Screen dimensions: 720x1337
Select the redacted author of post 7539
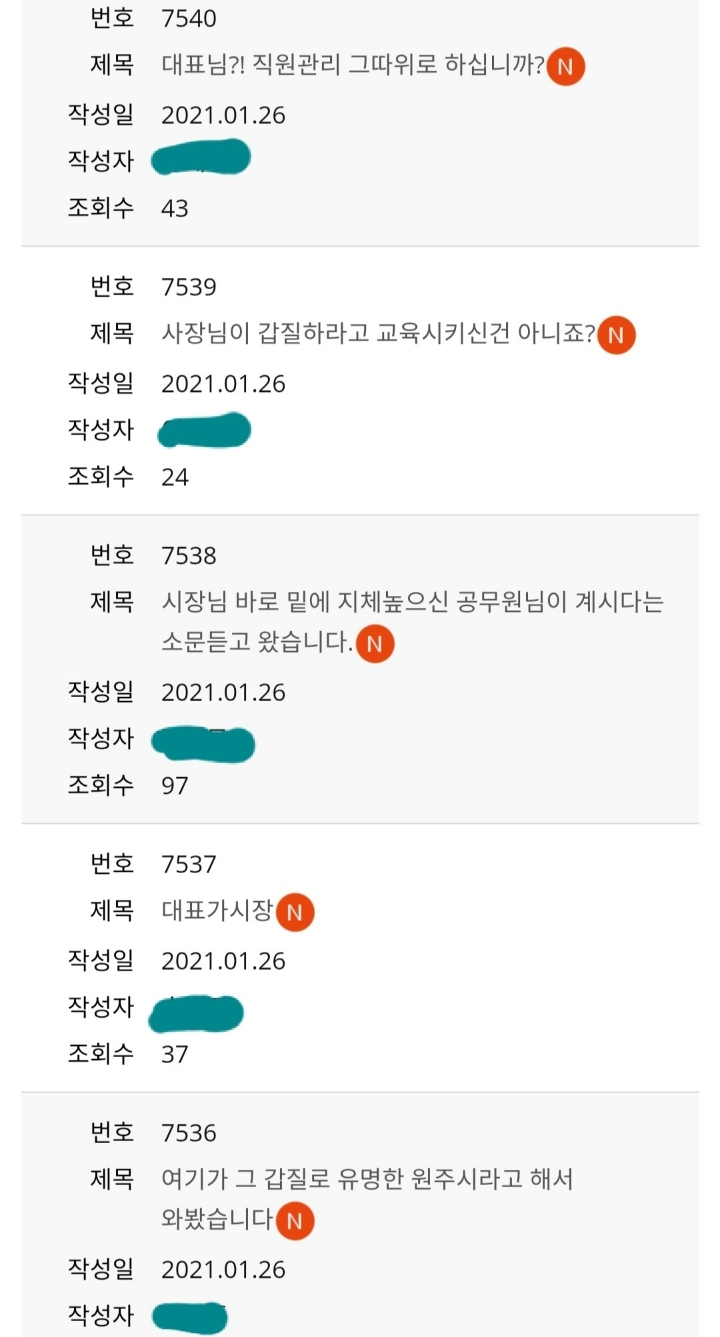pos(205,429)
